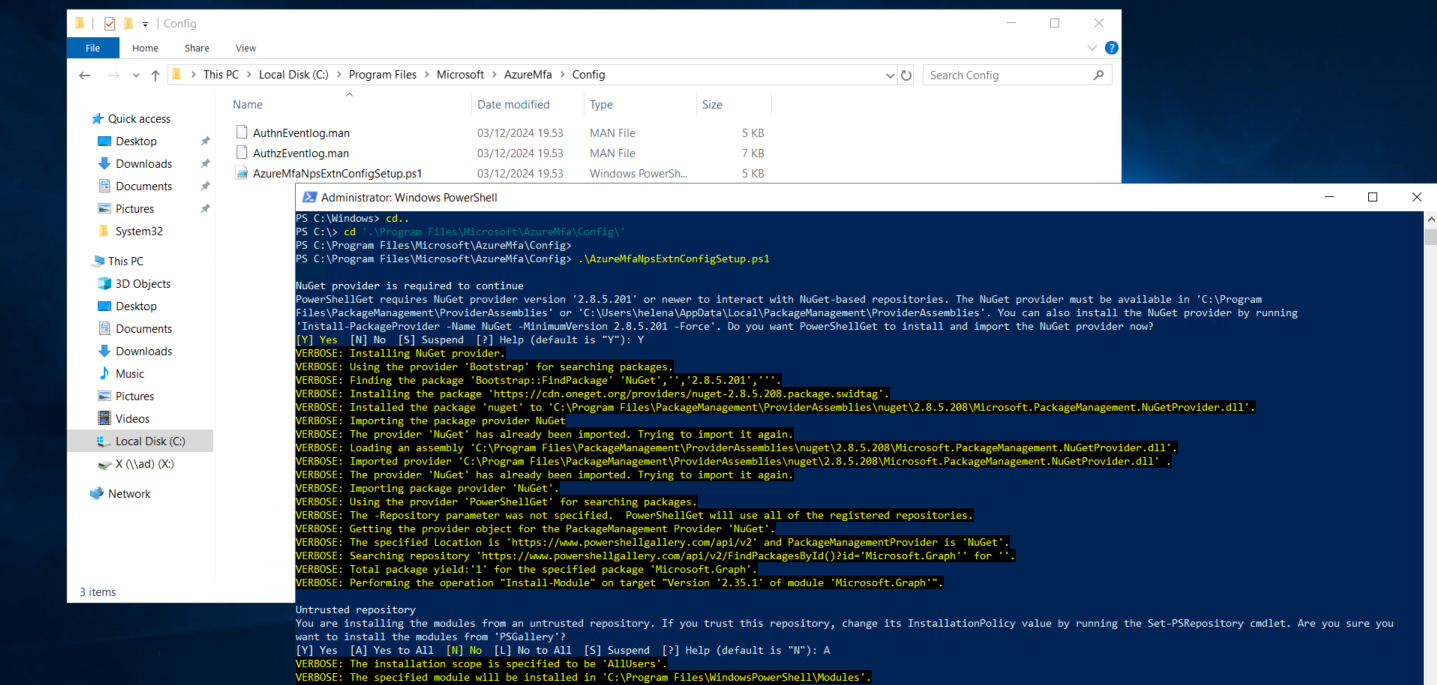
Task: Select Local Disk (C:) in navigation pane
Action: tap(149, 441)
